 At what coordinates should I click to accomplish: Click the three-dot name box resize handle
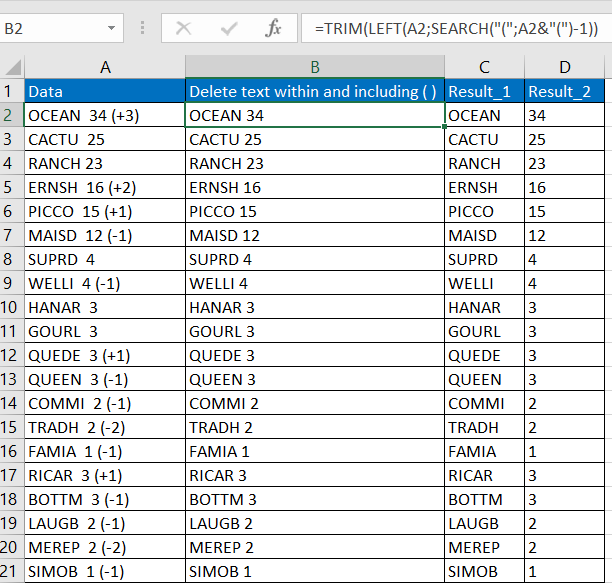point(143,28)
